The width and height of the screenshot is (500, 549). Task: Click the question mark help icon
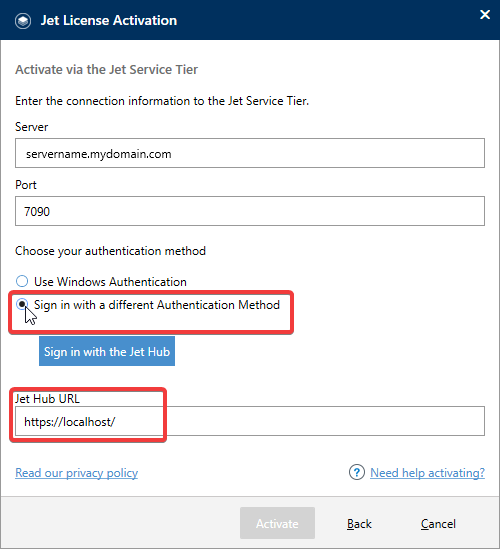(x=356, y=473)
